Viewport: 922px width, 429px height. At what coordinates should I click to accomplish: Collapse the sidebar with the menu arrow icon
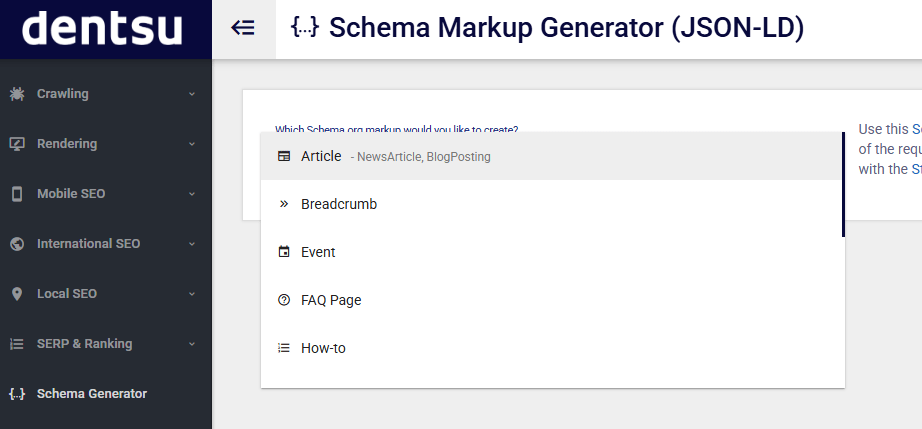pos(243,28)
